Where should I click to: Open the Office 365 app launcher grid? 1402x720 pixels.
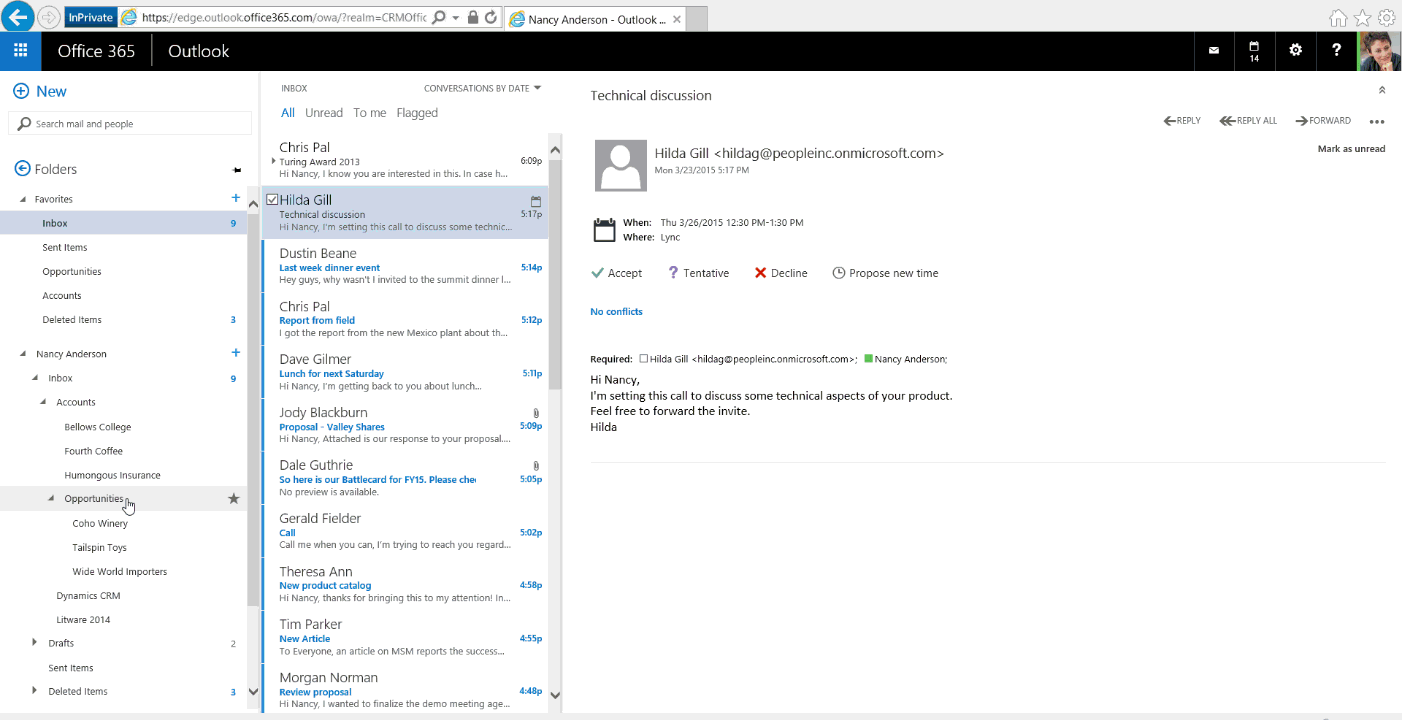click(x=20, y=51)
